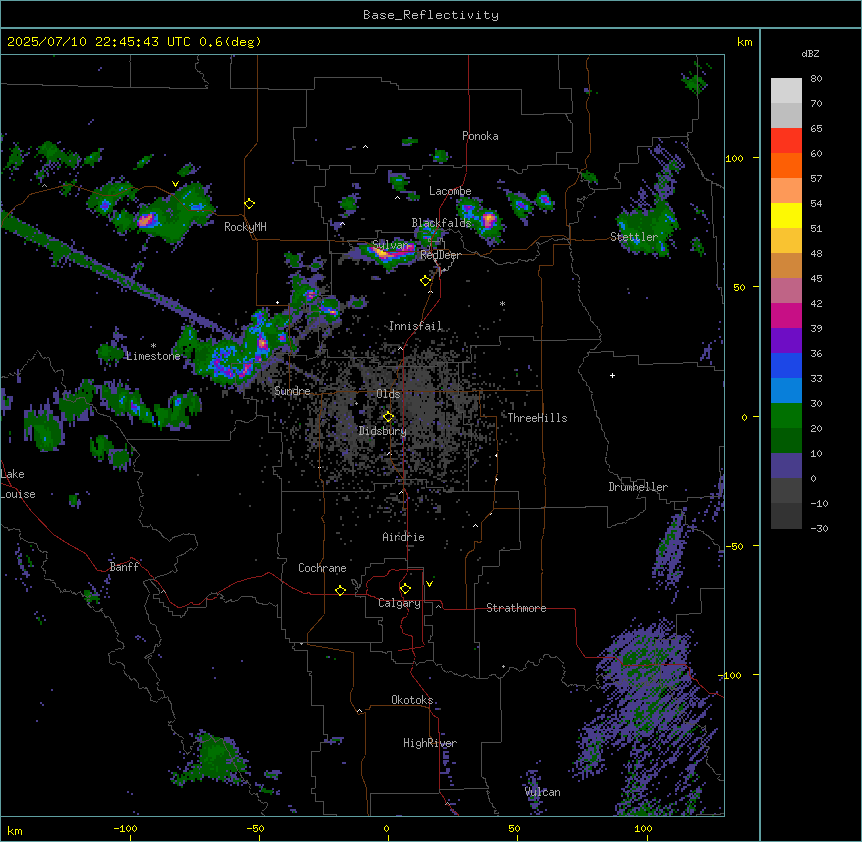Viewport: 862px width, 842px height.
Task: Click the Banff label
Action: [124, 567]
